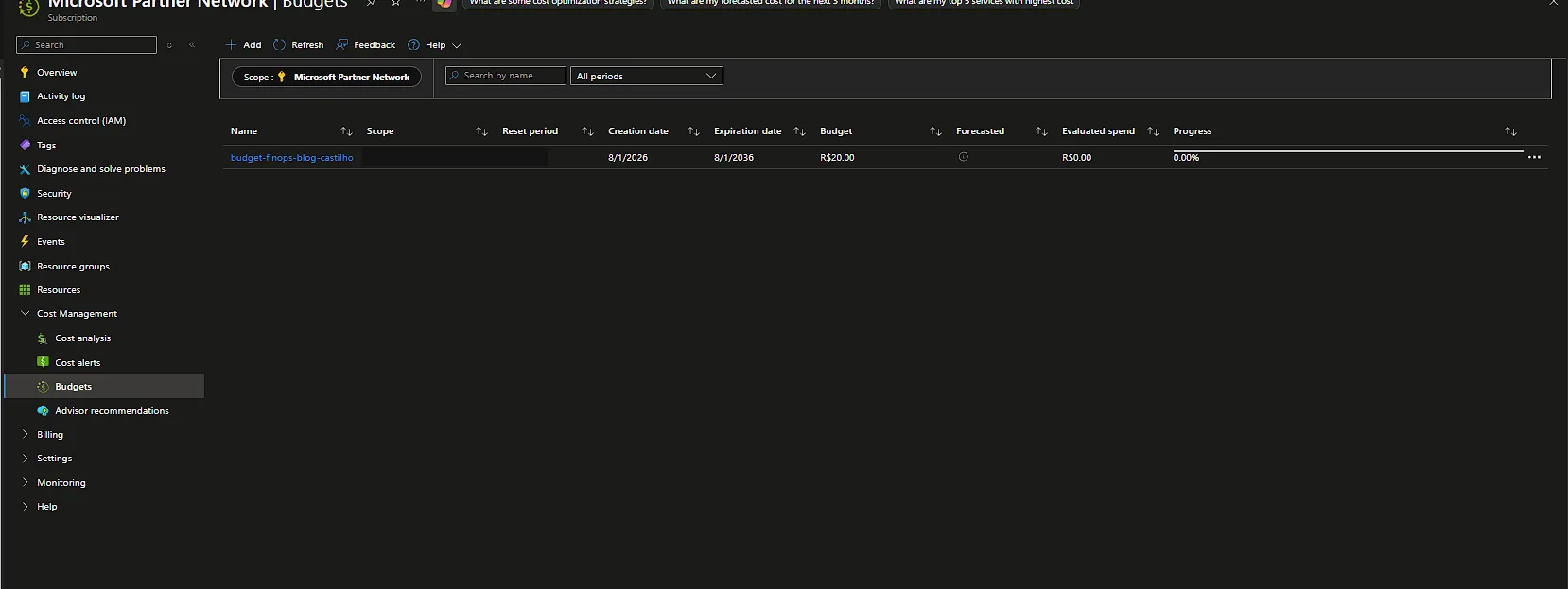1568x589 pixels.
Task: Click the Add budget plus icon
Action: pos(231,44)
